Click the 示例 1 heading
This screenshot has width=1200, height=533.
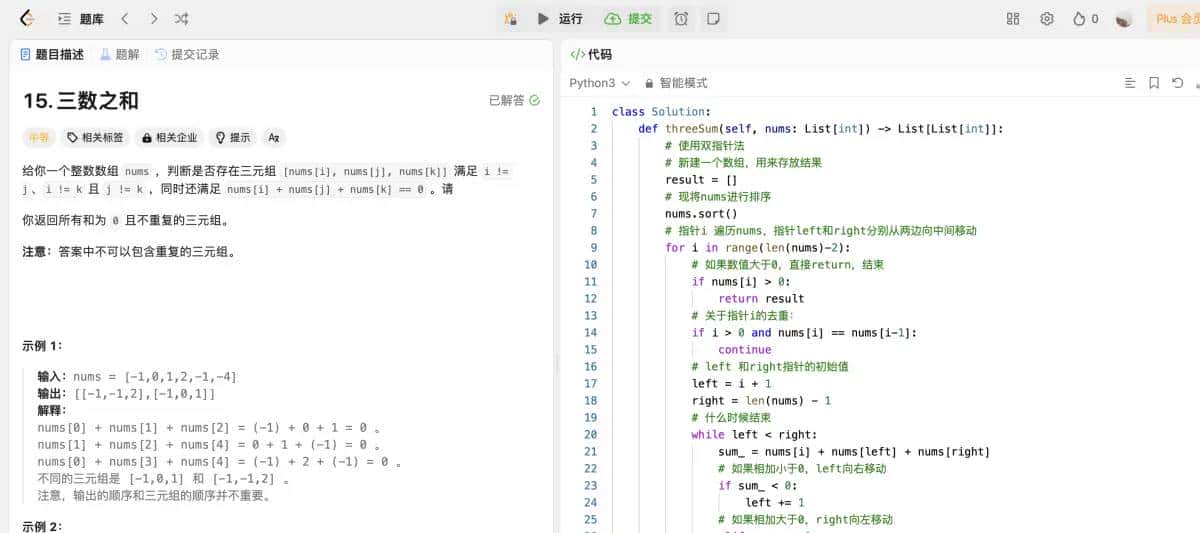(43, 346)
